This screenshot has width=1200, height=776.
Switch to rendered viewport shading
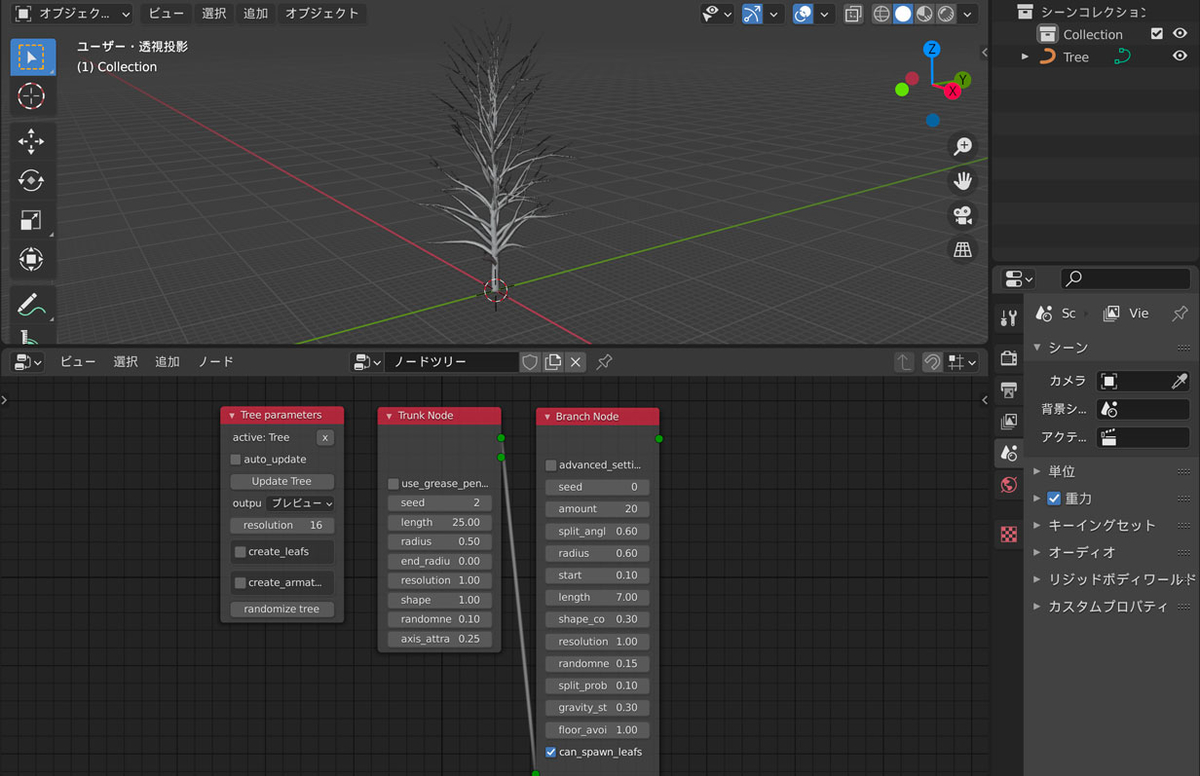pos(947,14)
